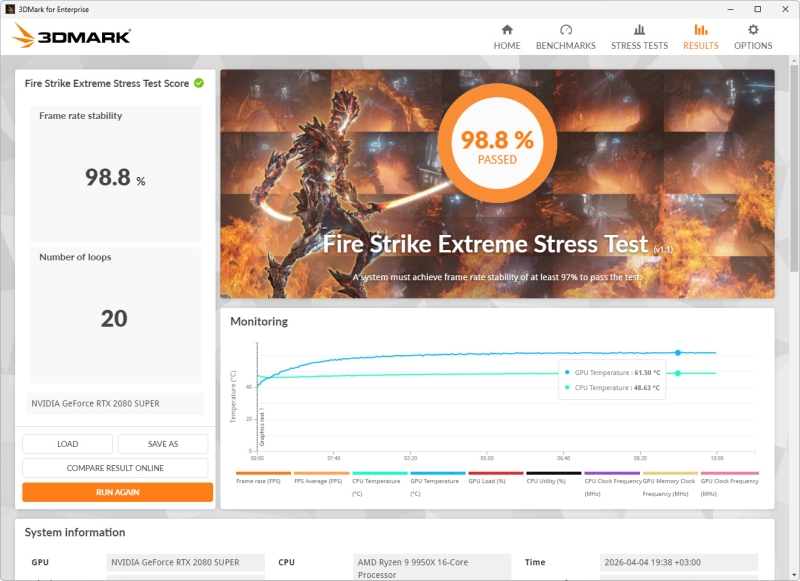The height and width of the screenshot is (581, 800).
Task: Open the OPTIONS tab
Action: (753, 37)
